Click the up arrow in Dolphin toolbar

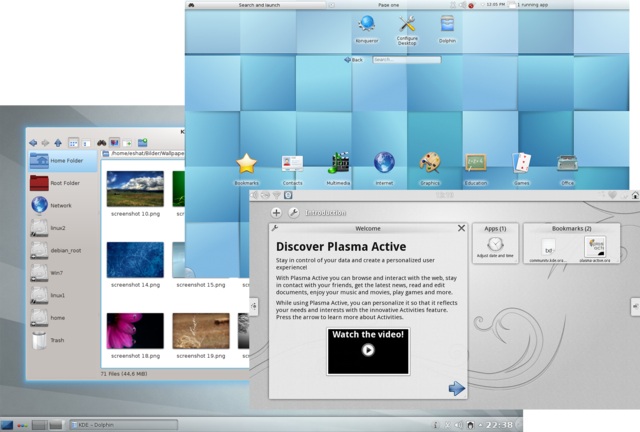58,143
